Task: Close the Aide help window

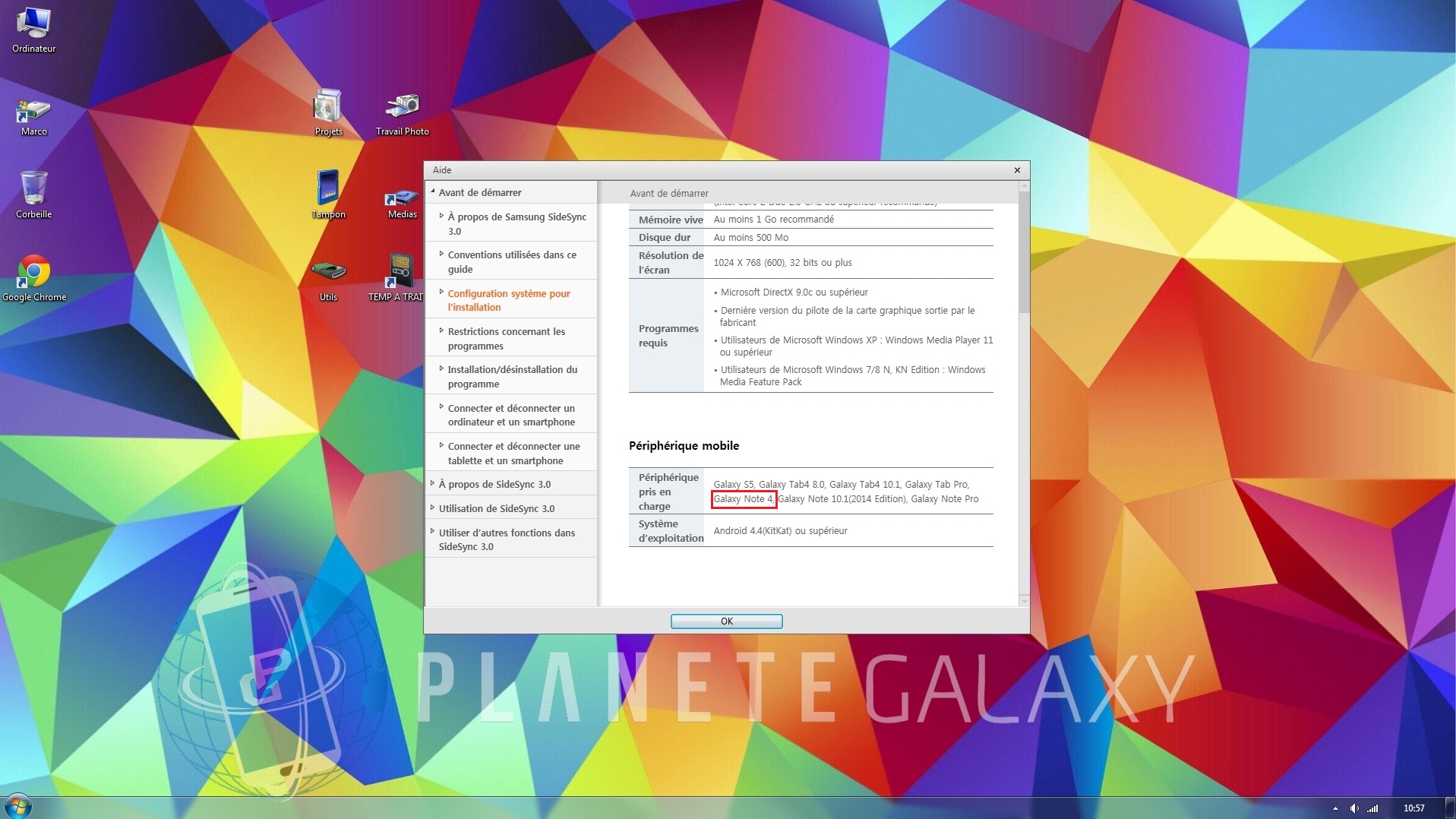Action: pyautogui.click(x=1017, y=170)
